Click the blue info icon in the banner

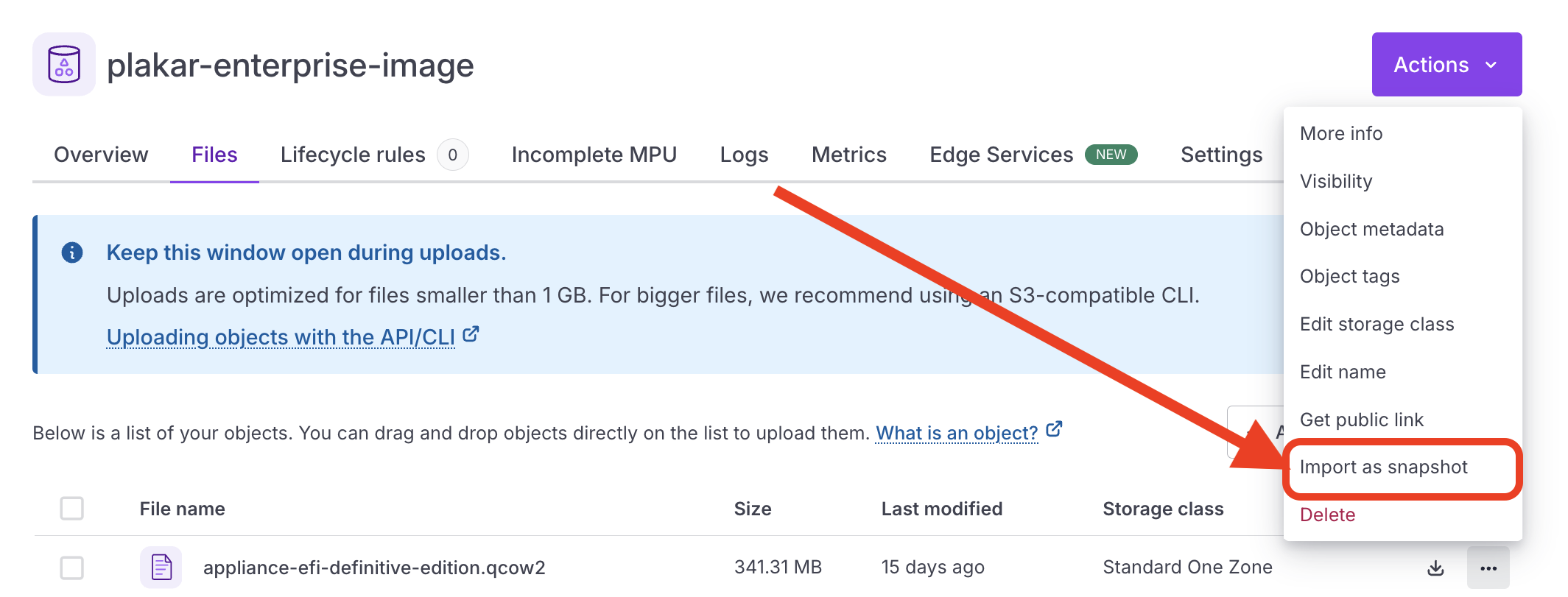click(72, 252)
